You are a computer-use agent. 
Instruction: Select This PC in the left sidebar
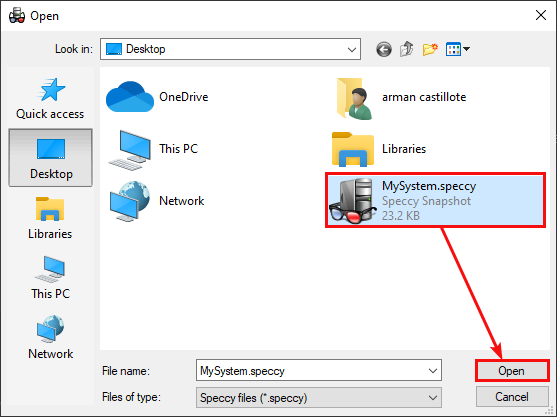click(50, 278)
